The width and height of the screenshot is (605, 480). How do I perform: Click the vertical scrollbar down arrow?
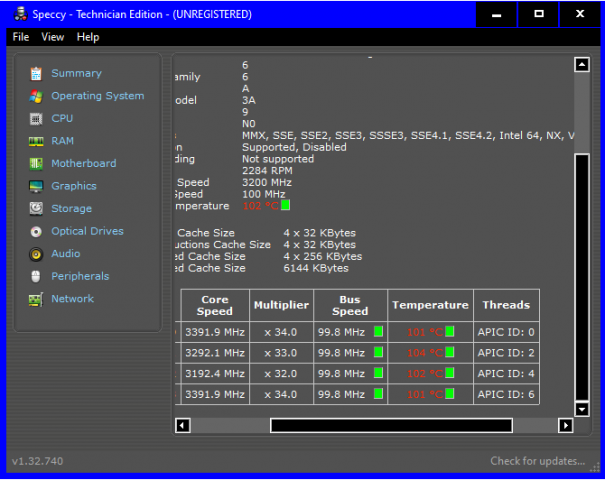coord(581,409)
